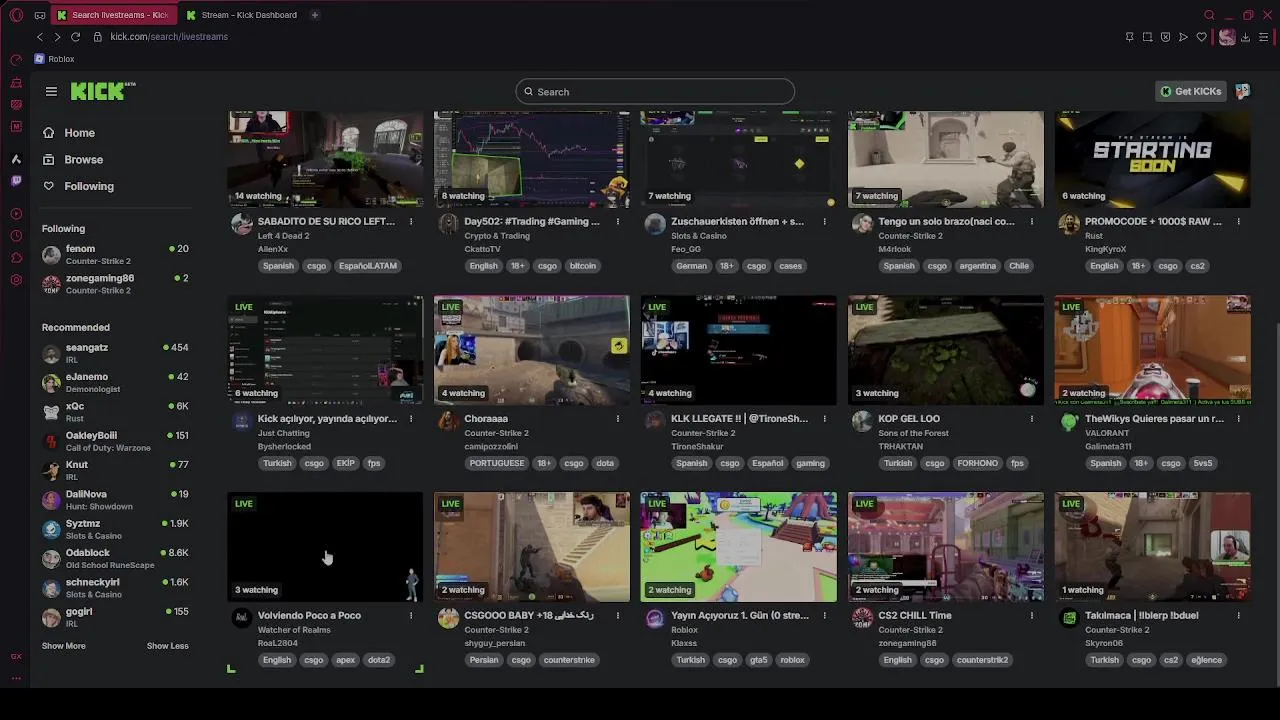Image resolution: width=1280 pixels, height=720 pixels.
Task: Click Show More under Recommended
Action: [x=63, y=646]
